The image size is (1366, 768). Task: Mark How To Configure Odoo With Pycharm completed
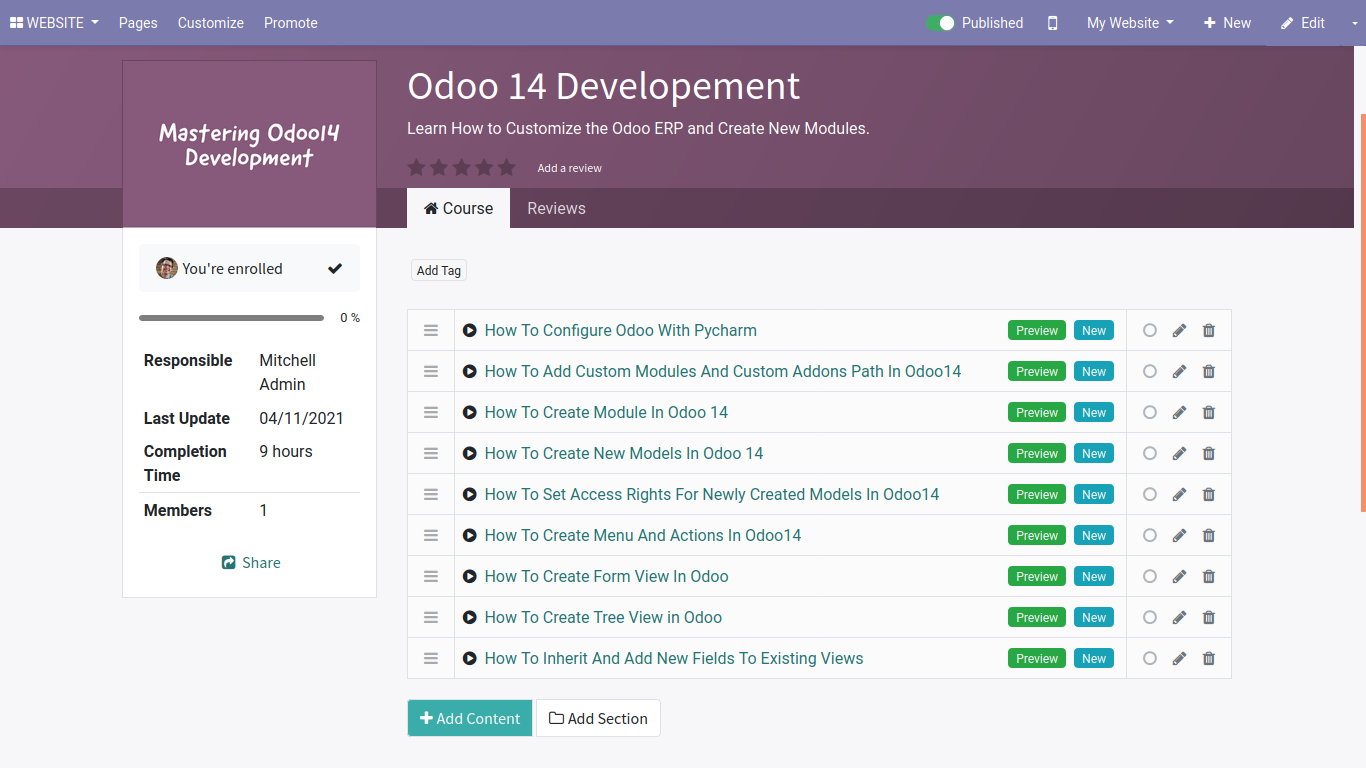(1150, 331)
